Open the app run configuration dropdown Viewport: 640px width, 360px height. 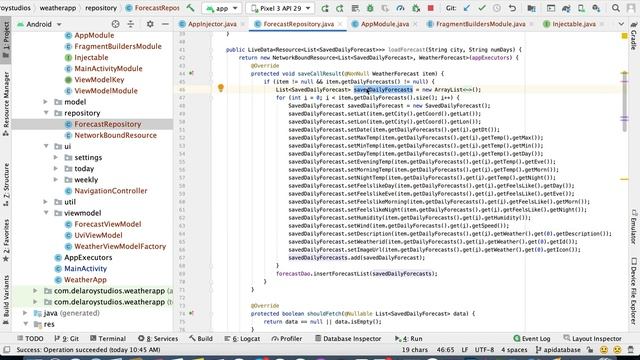[222, 8]
